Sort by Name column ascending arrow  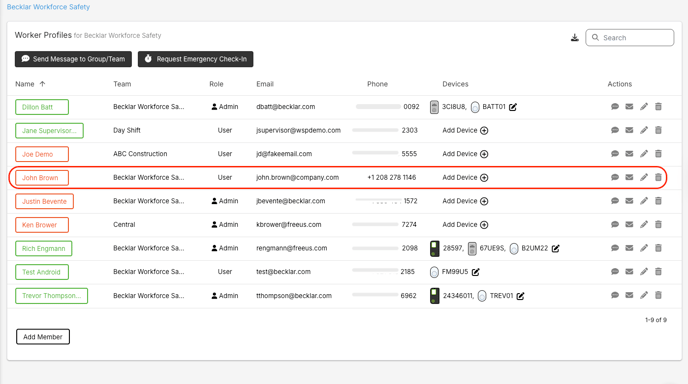coord(42,84)
